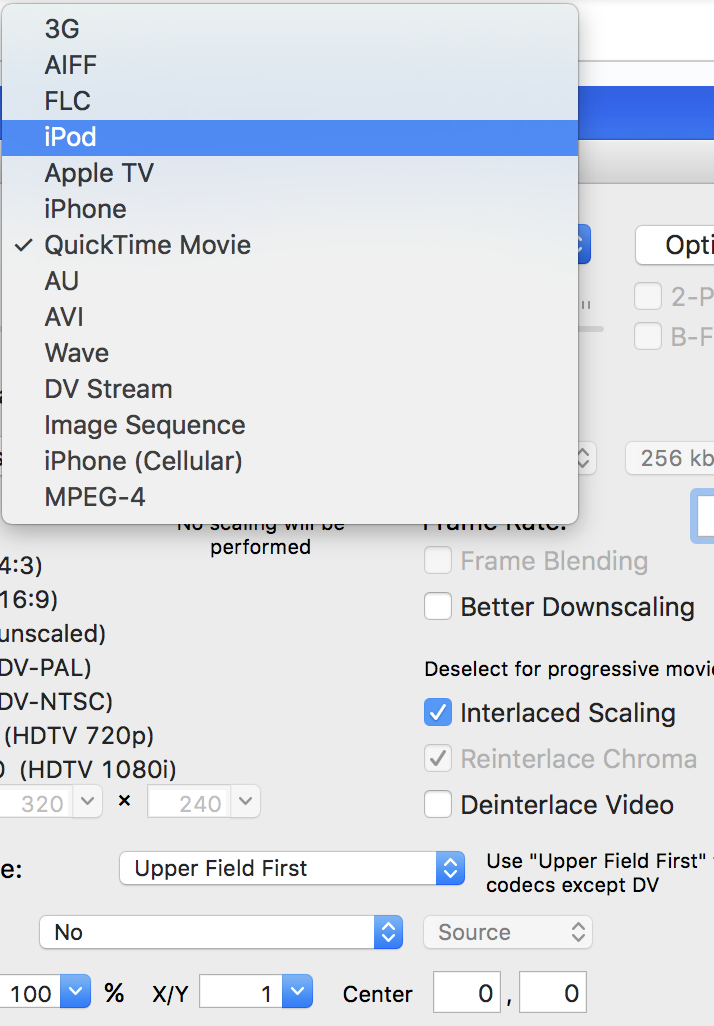Select iPhone (Cellular) format
The image size is (714, 1026).
point(290,461)
